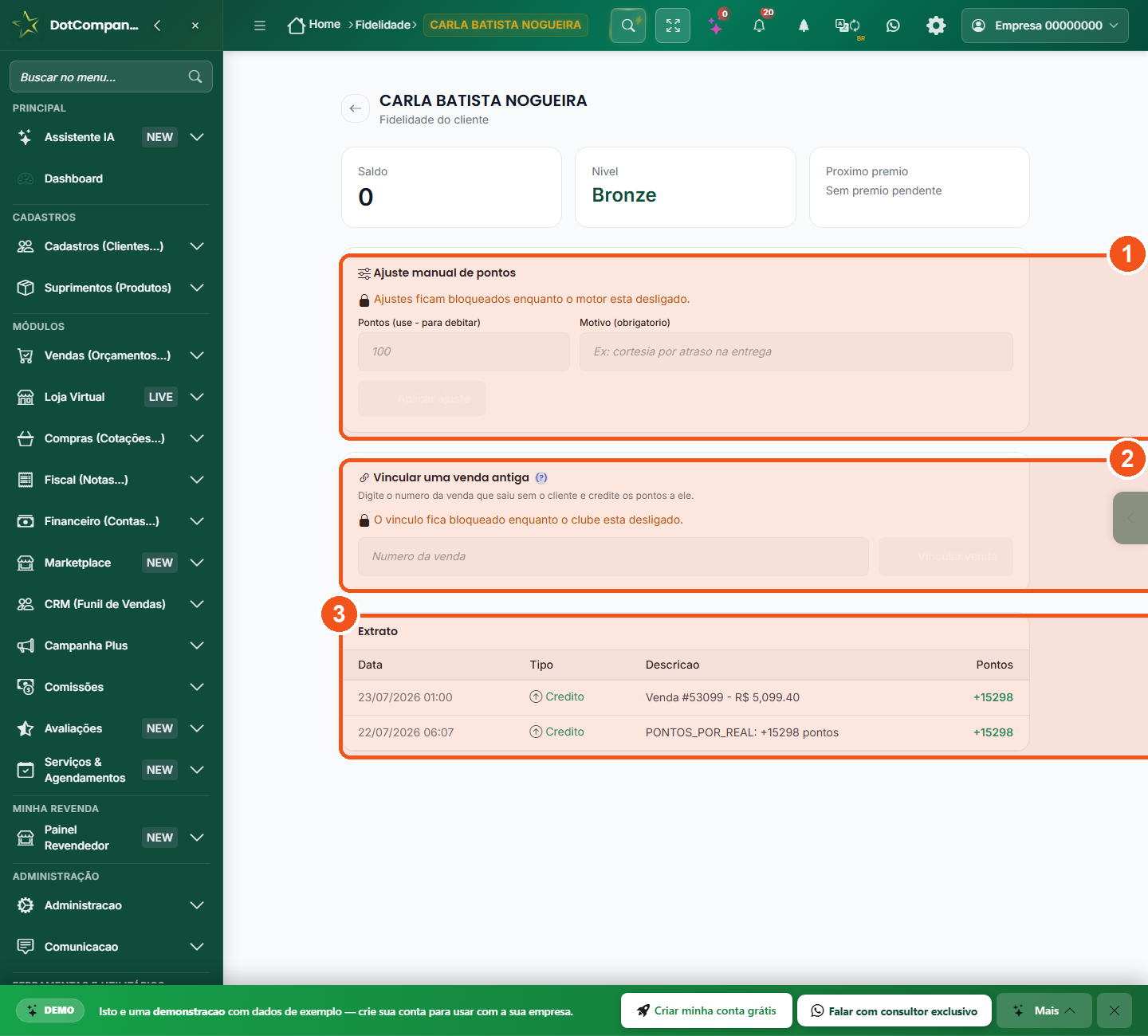Open the Dashboard menu item

pos(111,179)
